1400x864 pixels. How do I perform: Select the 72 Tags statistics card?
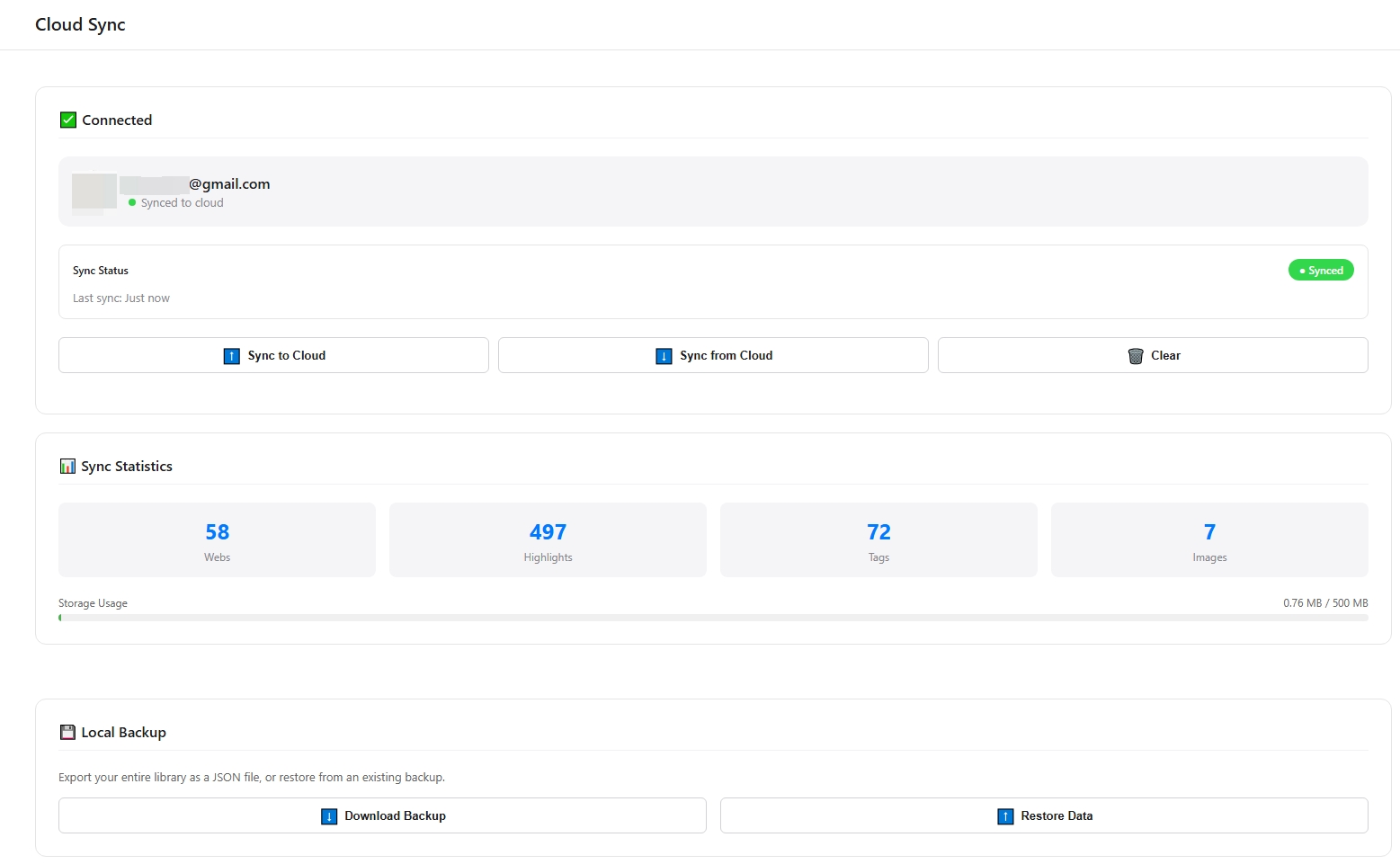[878, 539]
